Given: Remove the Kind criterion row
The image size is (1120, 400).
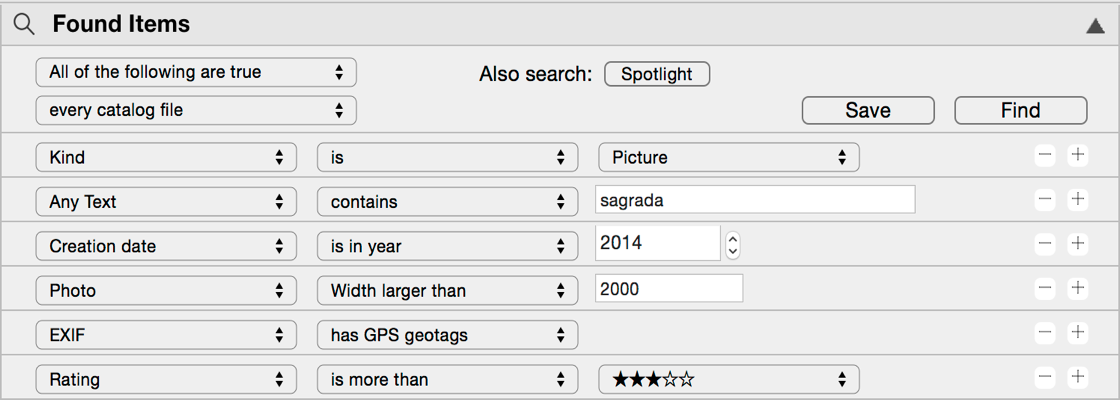Looking at the screenshot, I should click(x=1045, y=155).
